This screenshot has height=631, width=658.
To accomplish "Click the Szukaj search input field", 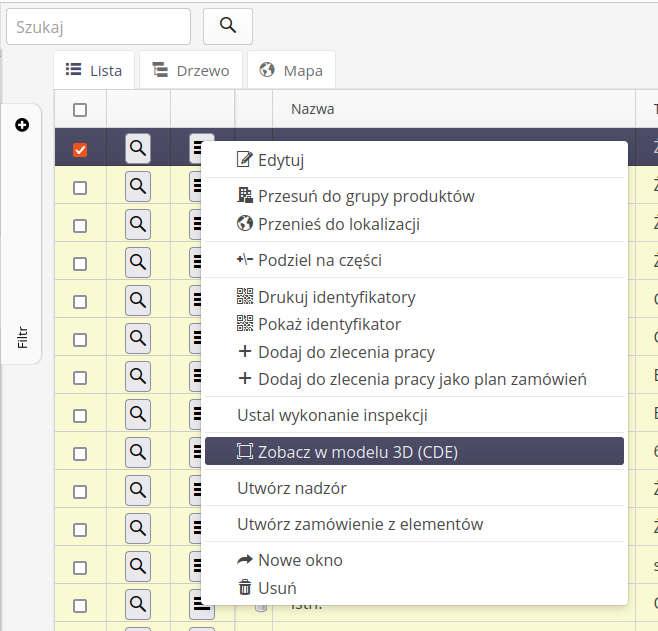I will click(x=98, y=26).
